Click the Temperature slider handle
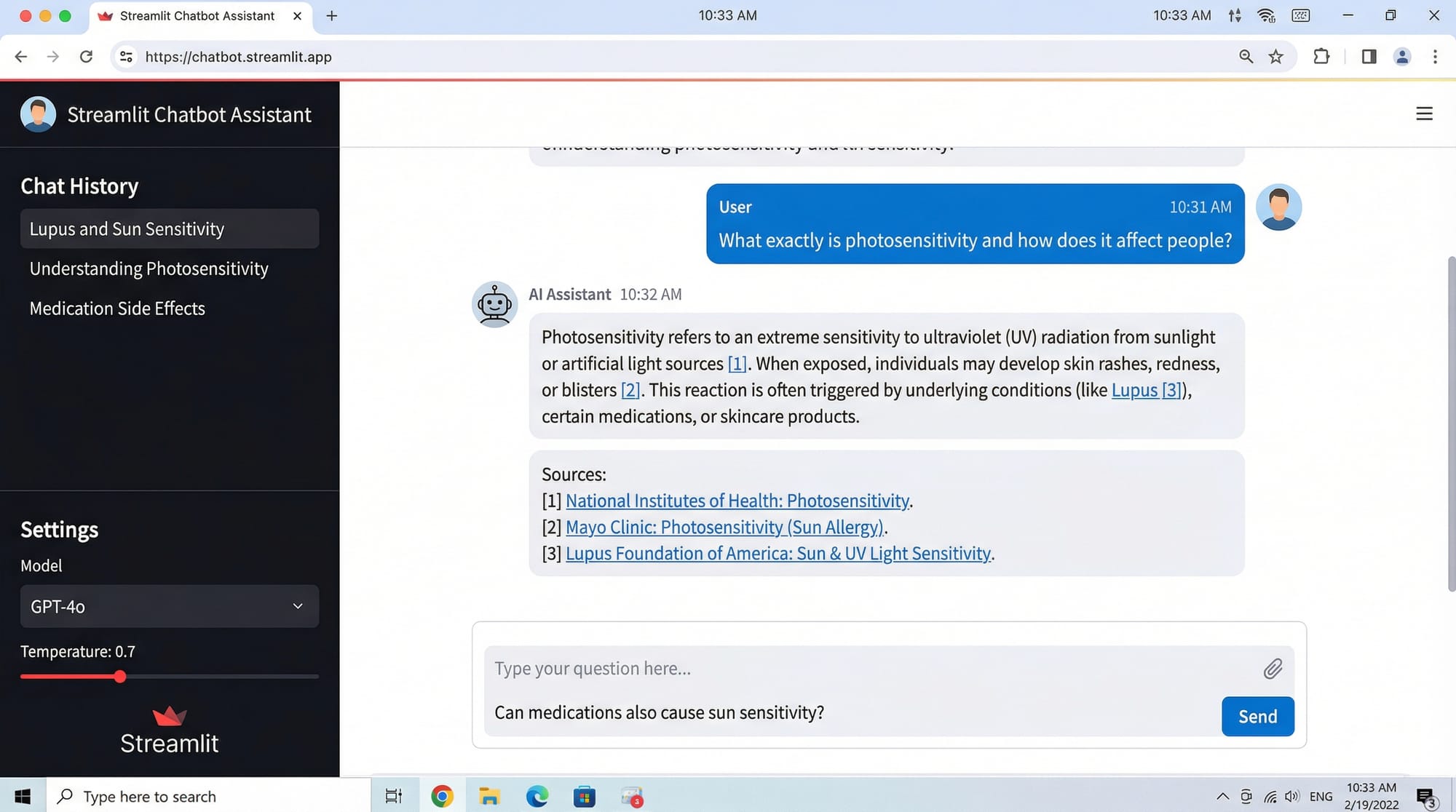Screen dimensions: 1456x812 [120, 677]
